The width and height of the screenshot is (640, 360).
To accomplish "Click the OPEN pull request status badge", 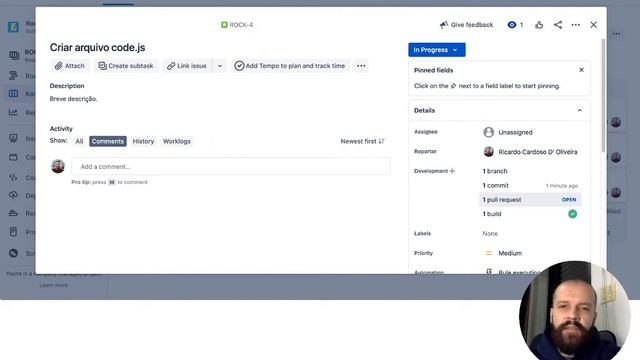I will 569,200.
